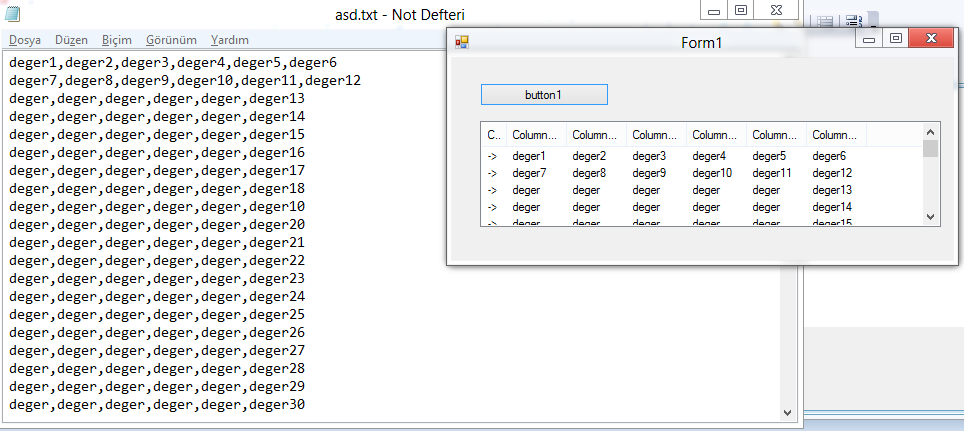Click the column header above deger1
This screenshot has width=964, height=431.
(536, 135)
